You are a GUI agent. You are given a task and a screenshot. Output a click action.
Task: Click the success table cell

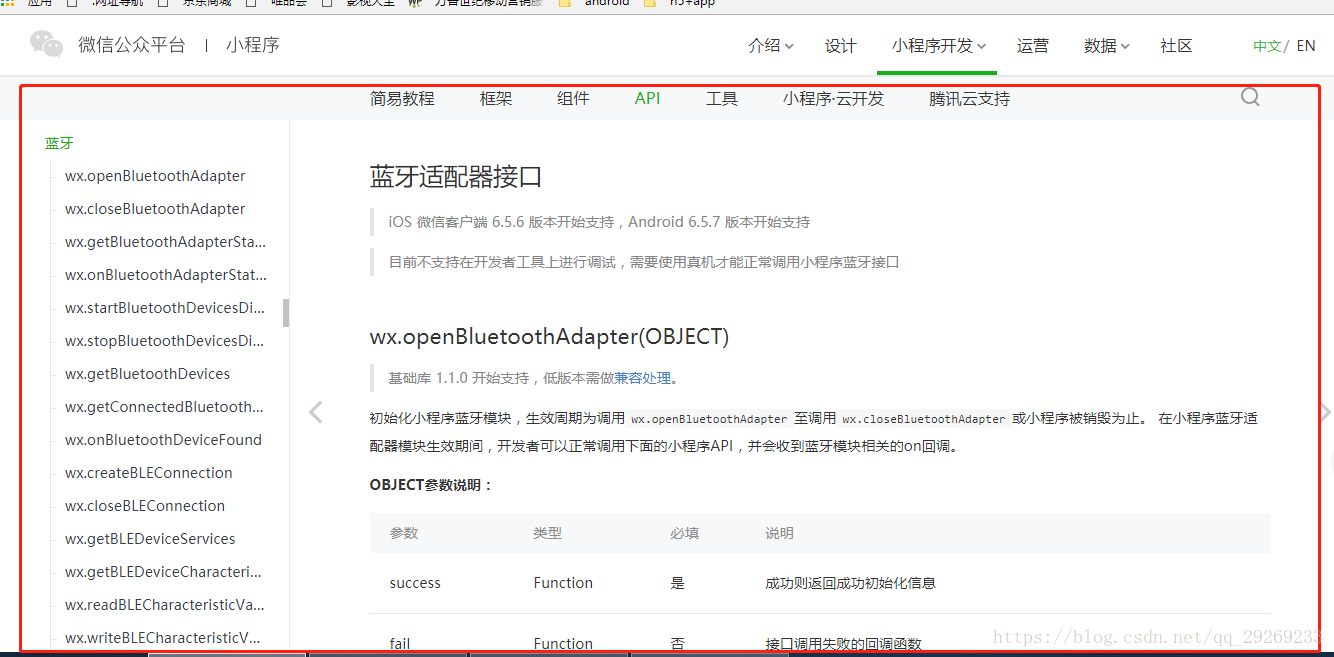pyautogui.click(x=415, y=583)
